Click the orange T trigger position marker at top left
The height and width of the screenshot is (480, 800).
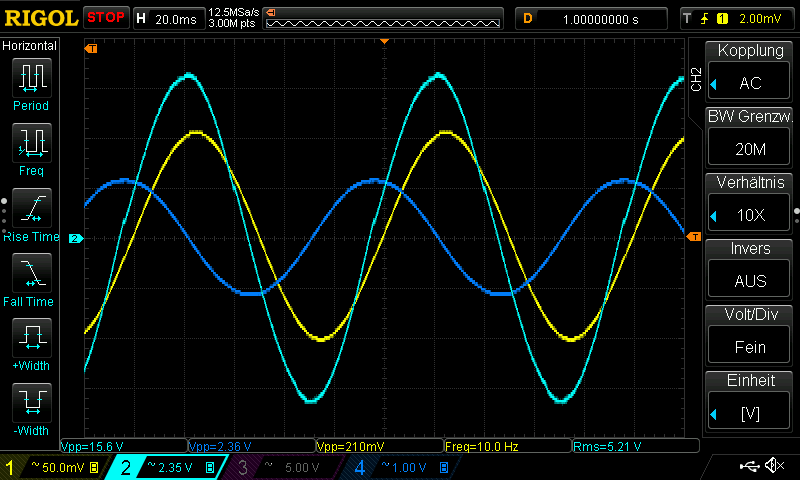(x=91, y=48)
